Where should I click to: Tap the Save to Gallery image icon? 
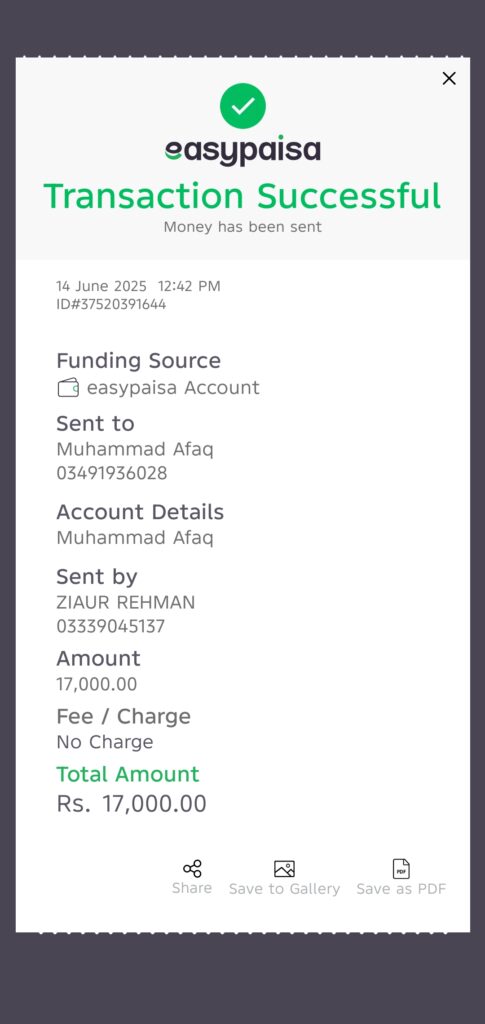point(284,869)
